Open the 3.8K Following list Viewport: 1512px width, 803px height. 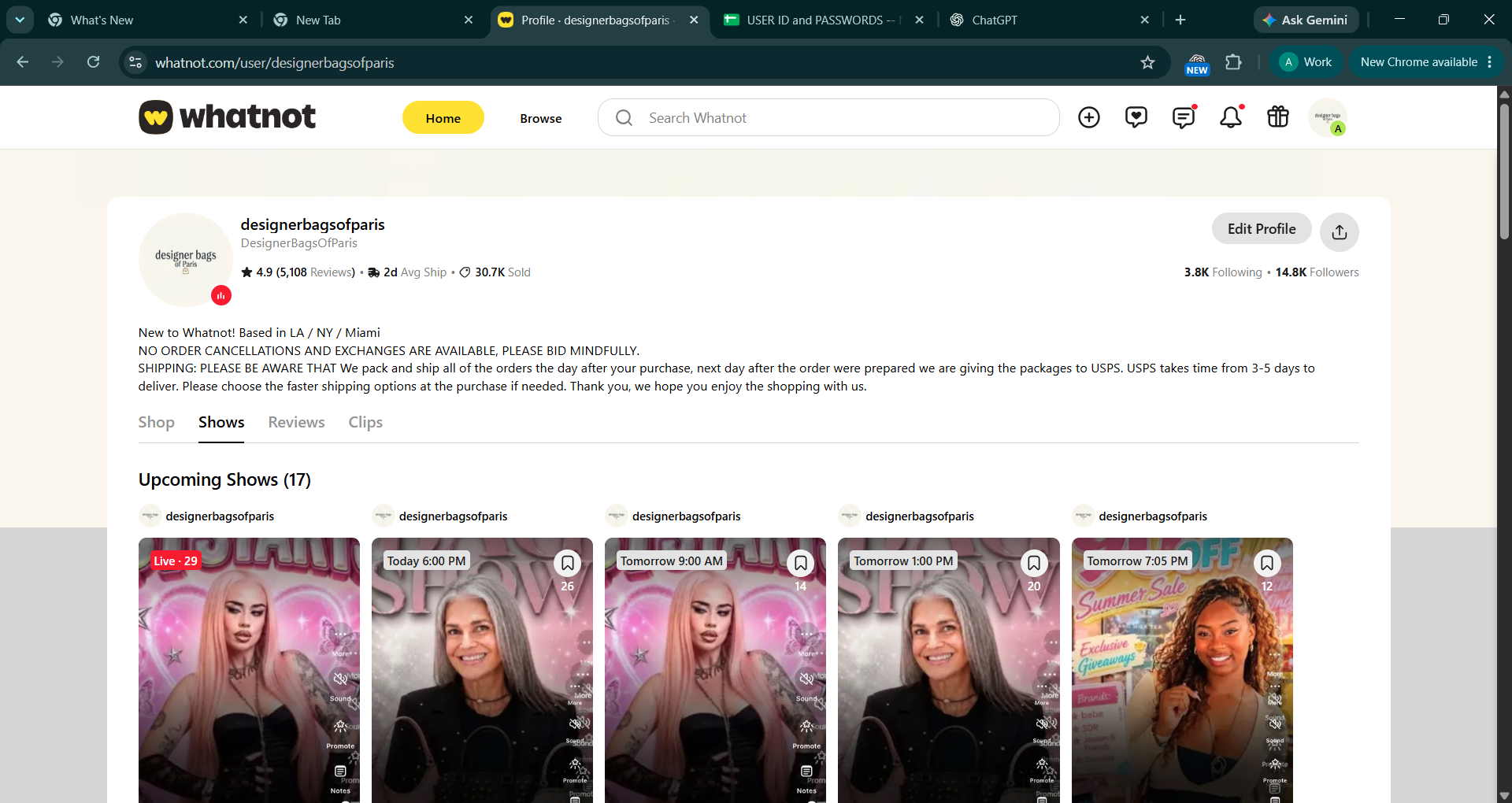(x=1223, y=272)
